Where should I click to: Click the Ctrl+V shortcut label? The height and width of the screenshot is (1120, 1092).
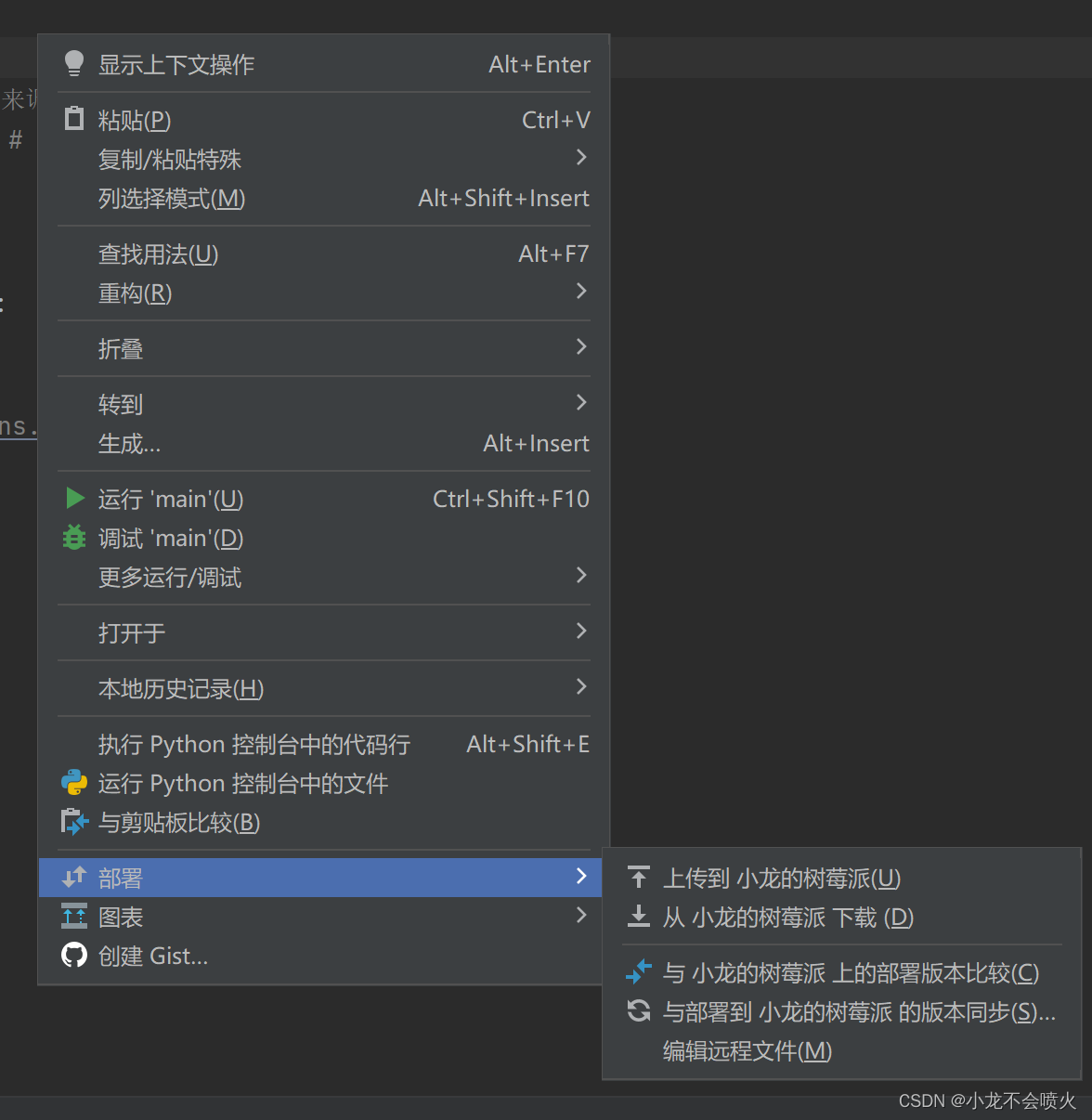pos(555,120)
